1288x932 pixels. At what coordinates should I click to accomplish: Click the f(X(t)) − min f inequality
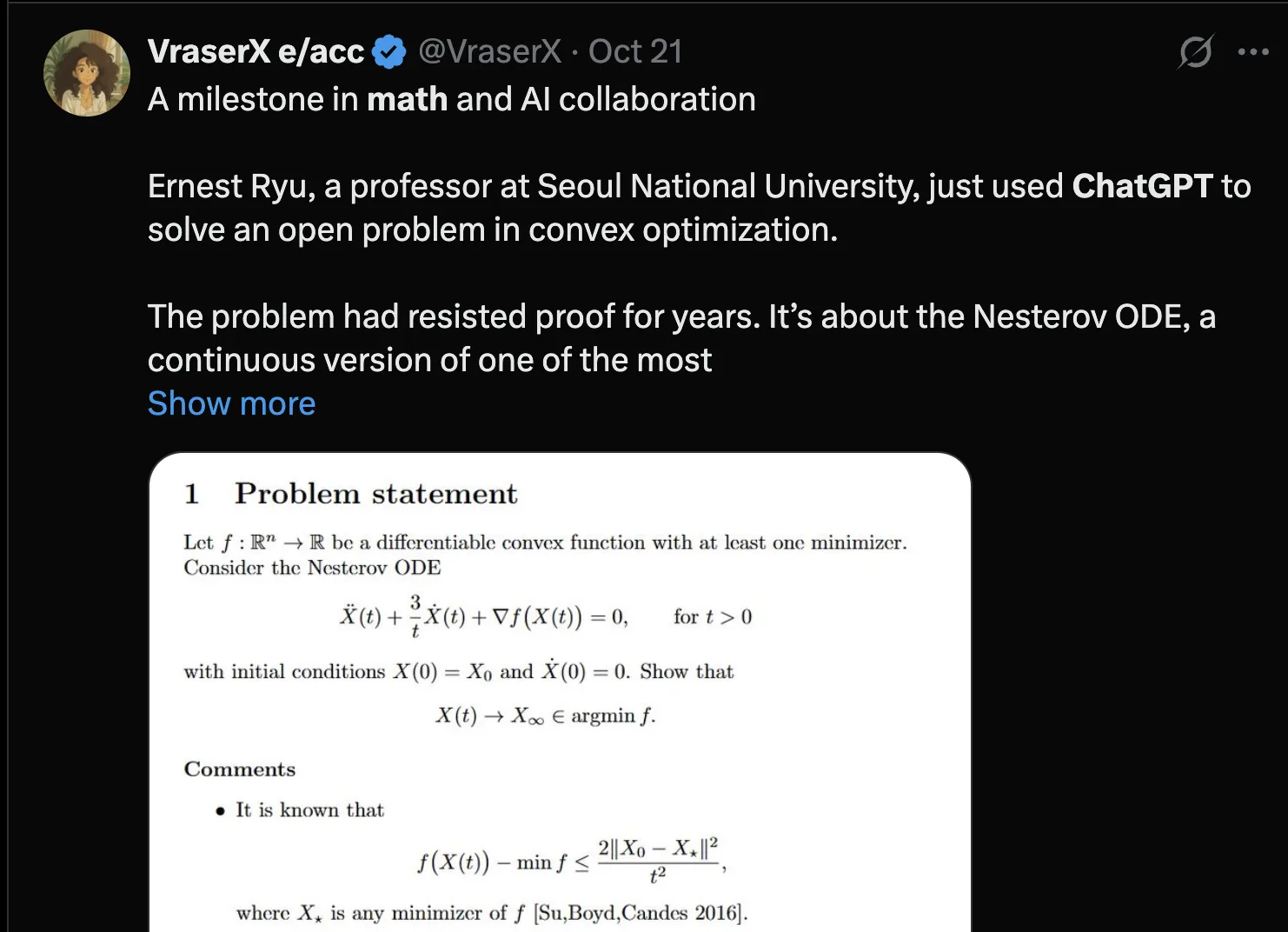pos(571,861)
